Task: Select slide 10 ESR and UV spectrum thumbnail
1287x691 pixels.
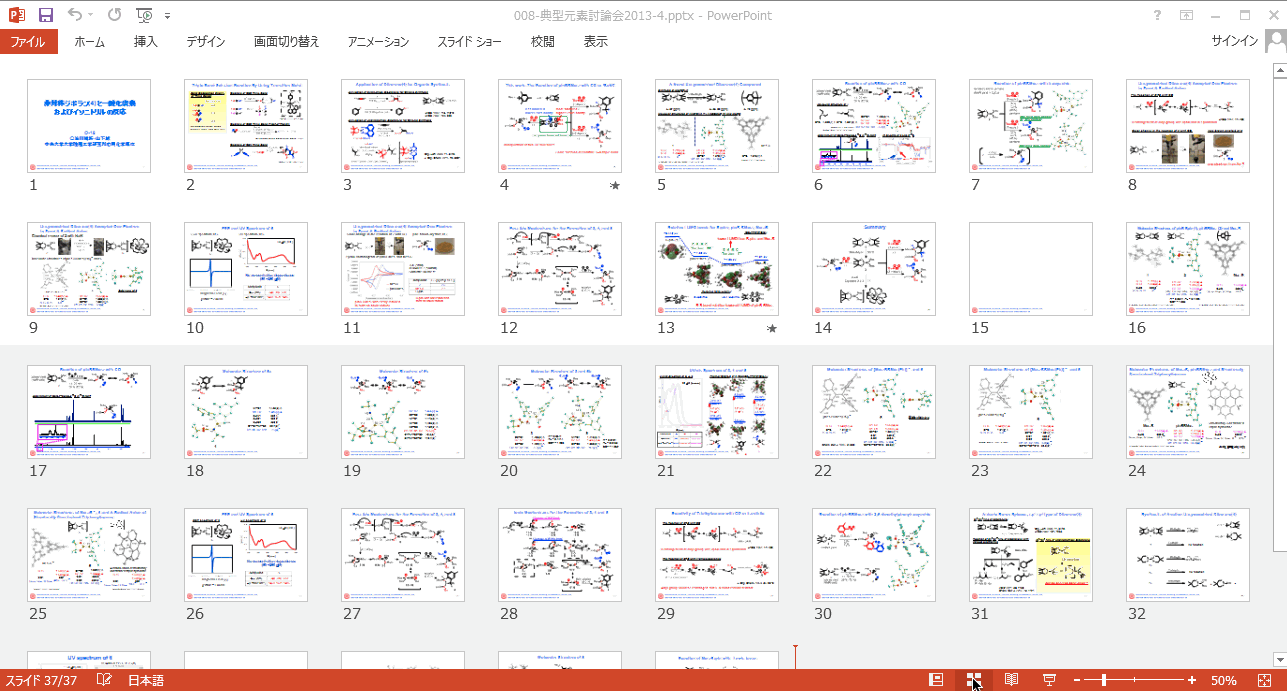Action: [x=246, y=269]
